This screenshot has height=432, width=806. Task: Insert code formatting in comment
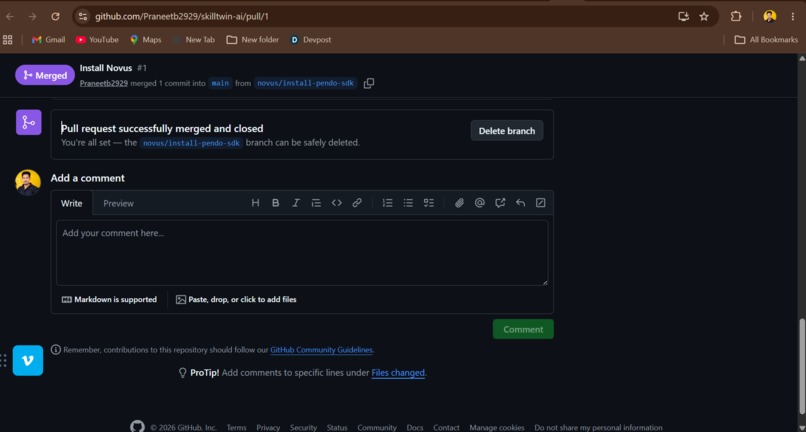tap(337, 203)
